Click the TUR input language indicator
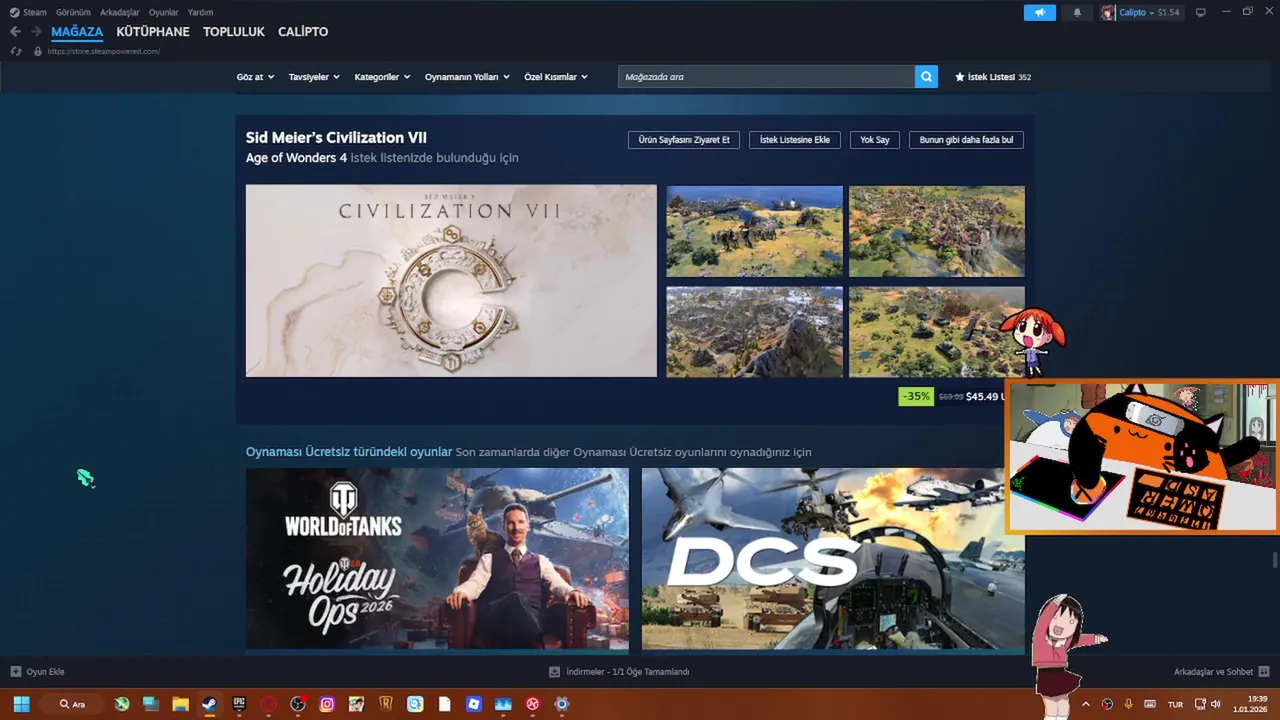 (x=1176, y=704)
